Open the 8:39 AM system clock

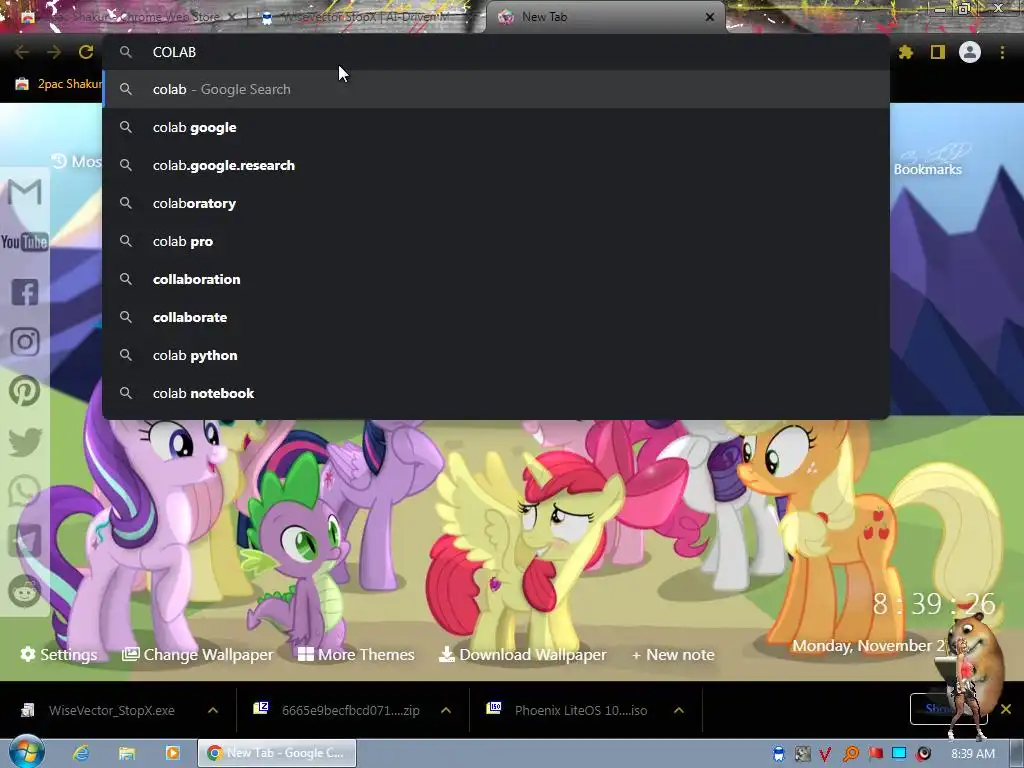point(973,754)
